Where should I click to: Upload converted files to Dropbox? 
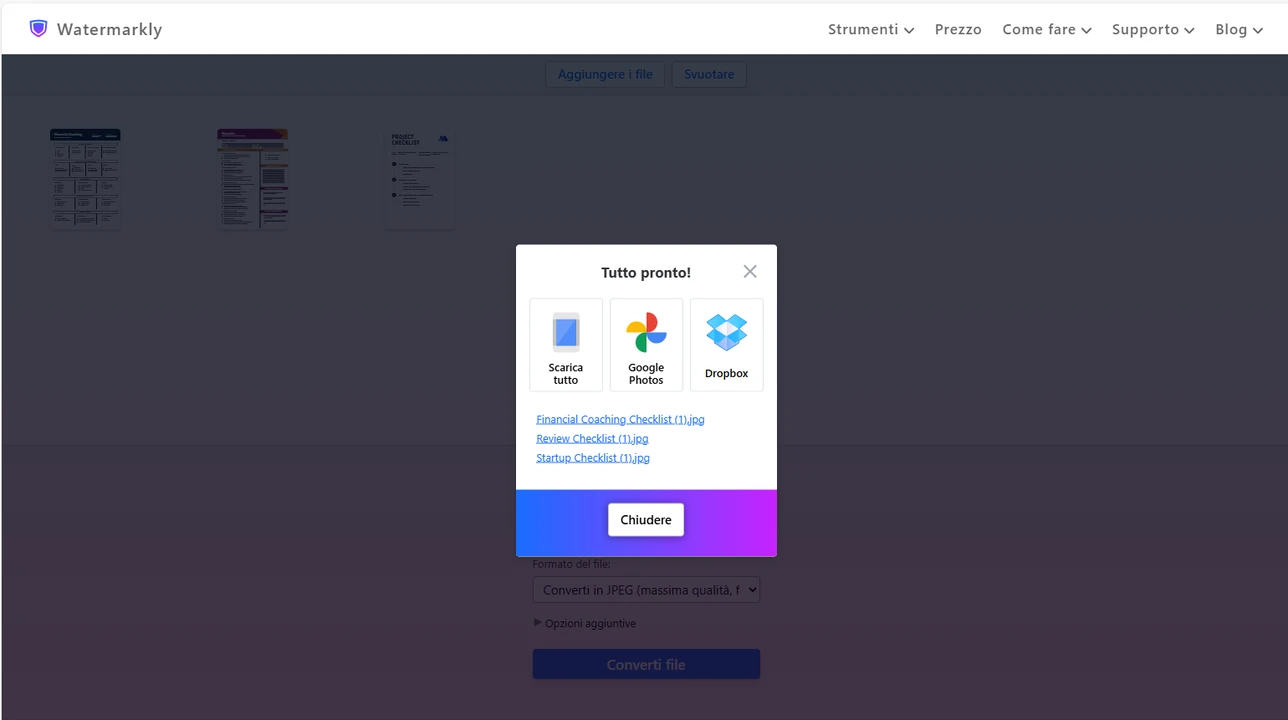(x=726, y=345)
